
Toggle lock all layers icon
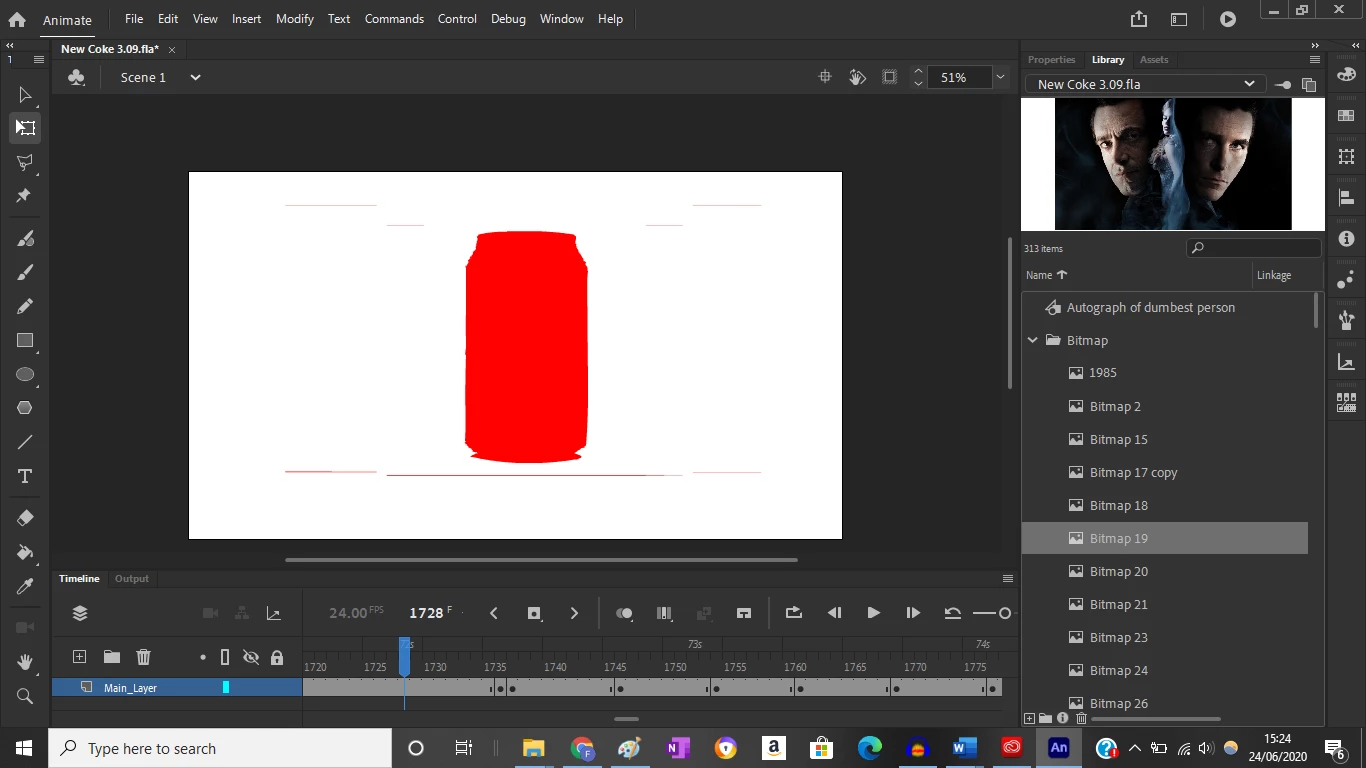pos(277,657)
